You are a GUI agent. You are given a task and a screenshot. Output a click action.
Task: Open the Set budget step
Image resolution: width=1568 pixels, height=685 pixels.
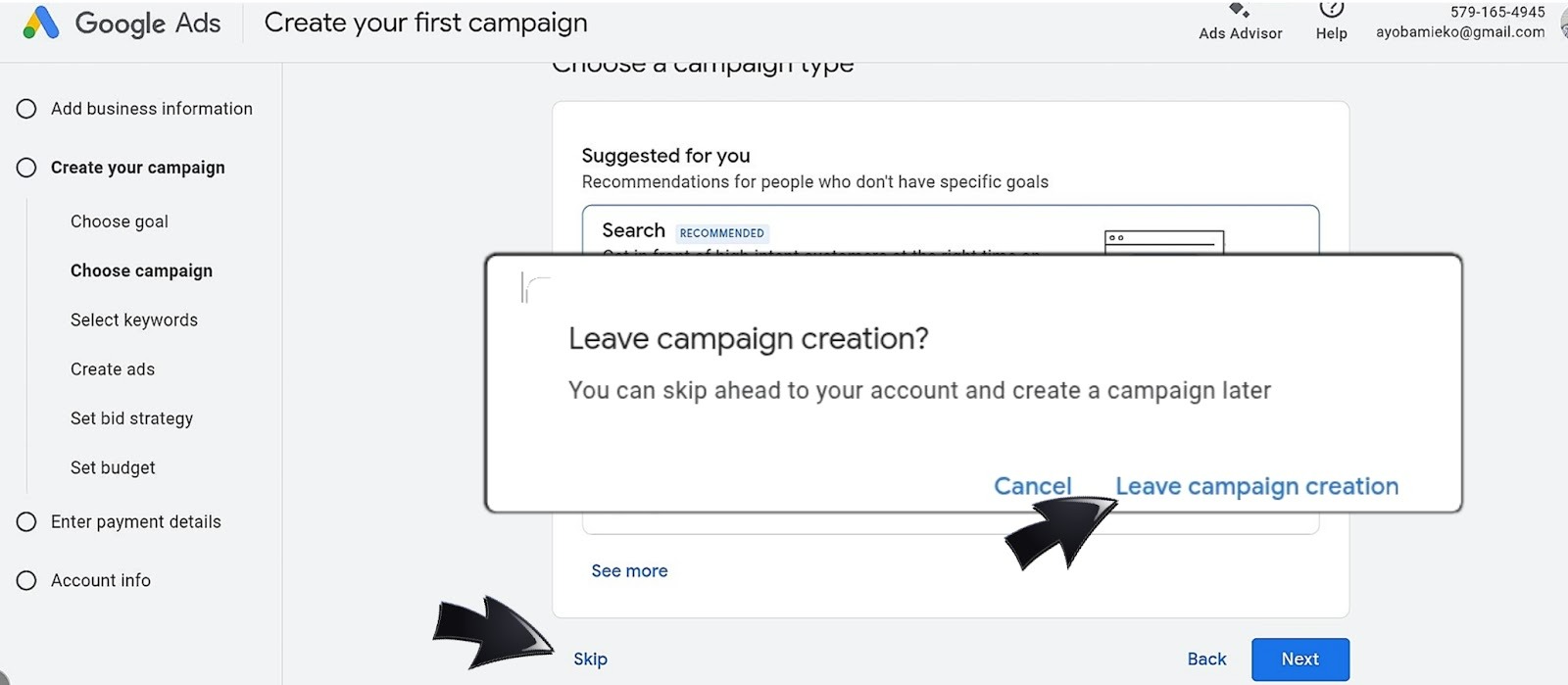pyautogui.click(x=113, y=468)
